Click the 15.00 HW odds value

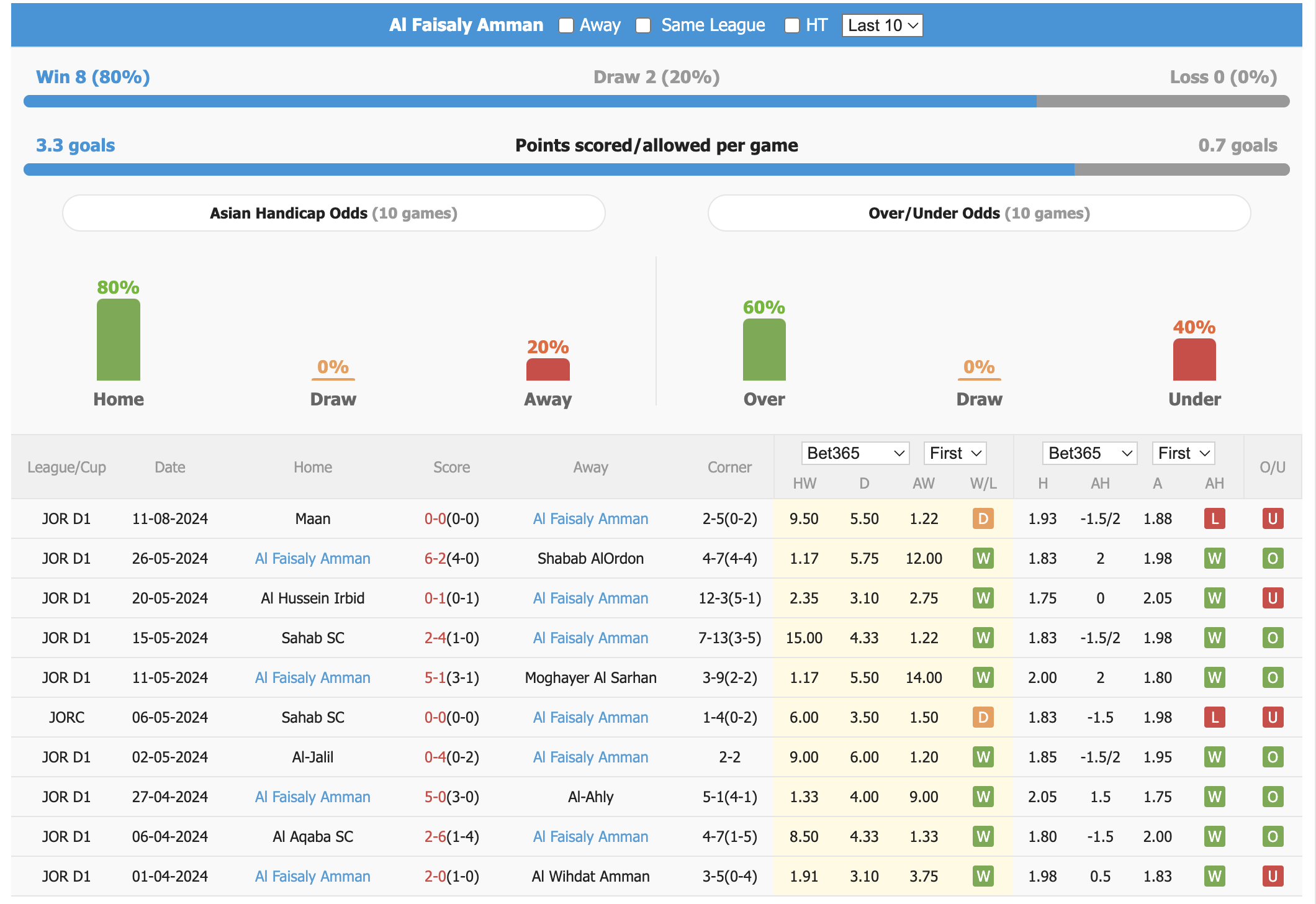pyautogui.click(x=804, y=638)
